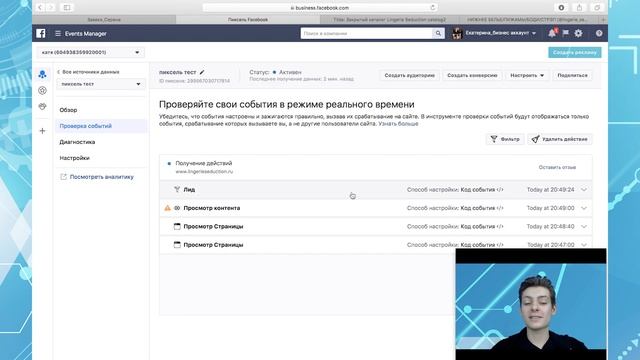640x360 pixels.
Task: Click the Safari back arrow
Action: [40, 7]
